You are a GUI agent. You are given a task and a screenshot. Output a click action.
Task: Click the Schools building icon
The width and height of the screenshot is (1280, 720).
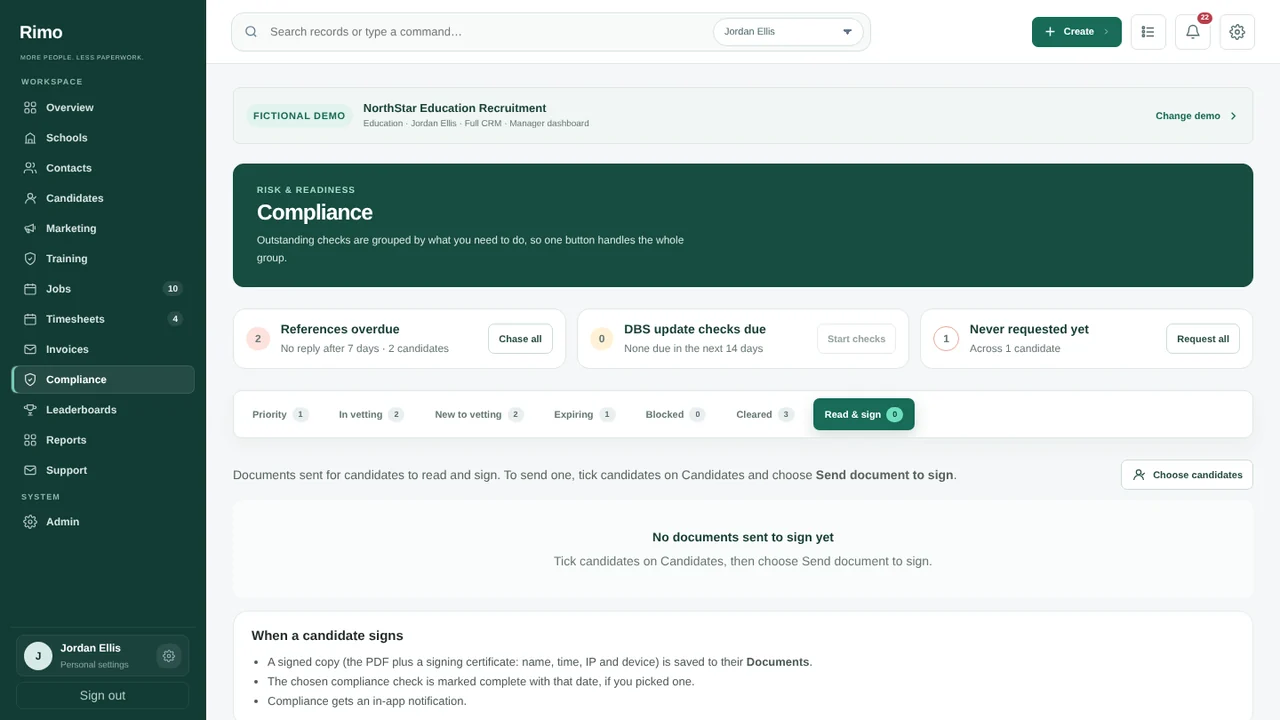30,138
